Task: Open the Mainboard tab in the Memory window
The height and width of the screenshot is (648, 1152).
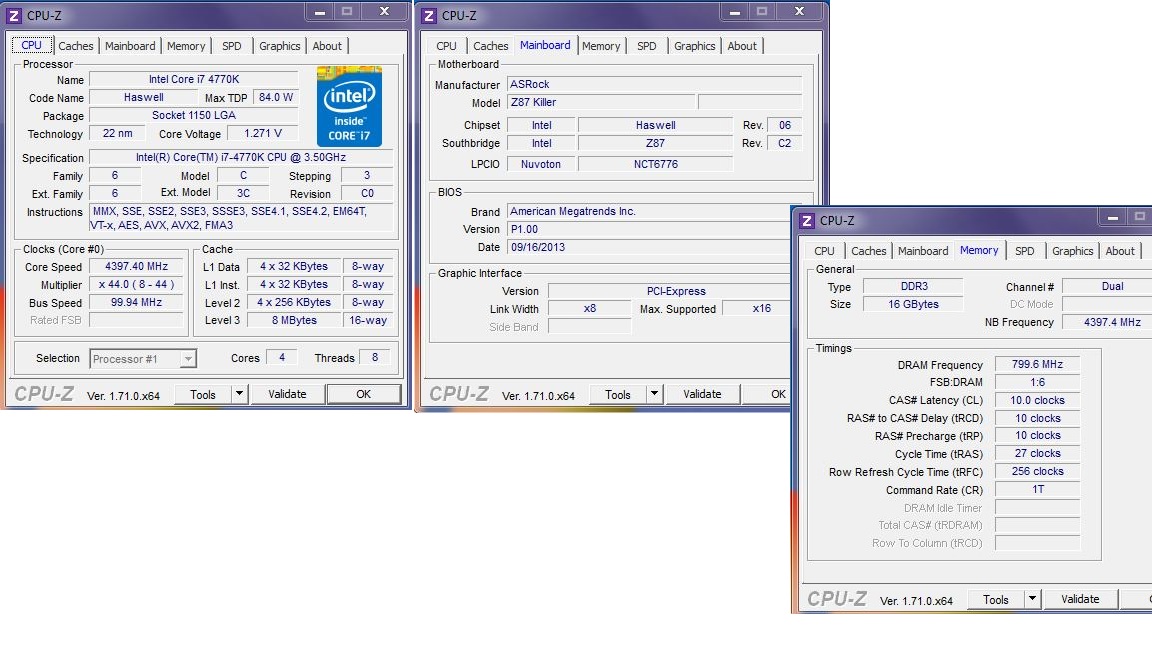Action: pos(923,251)
